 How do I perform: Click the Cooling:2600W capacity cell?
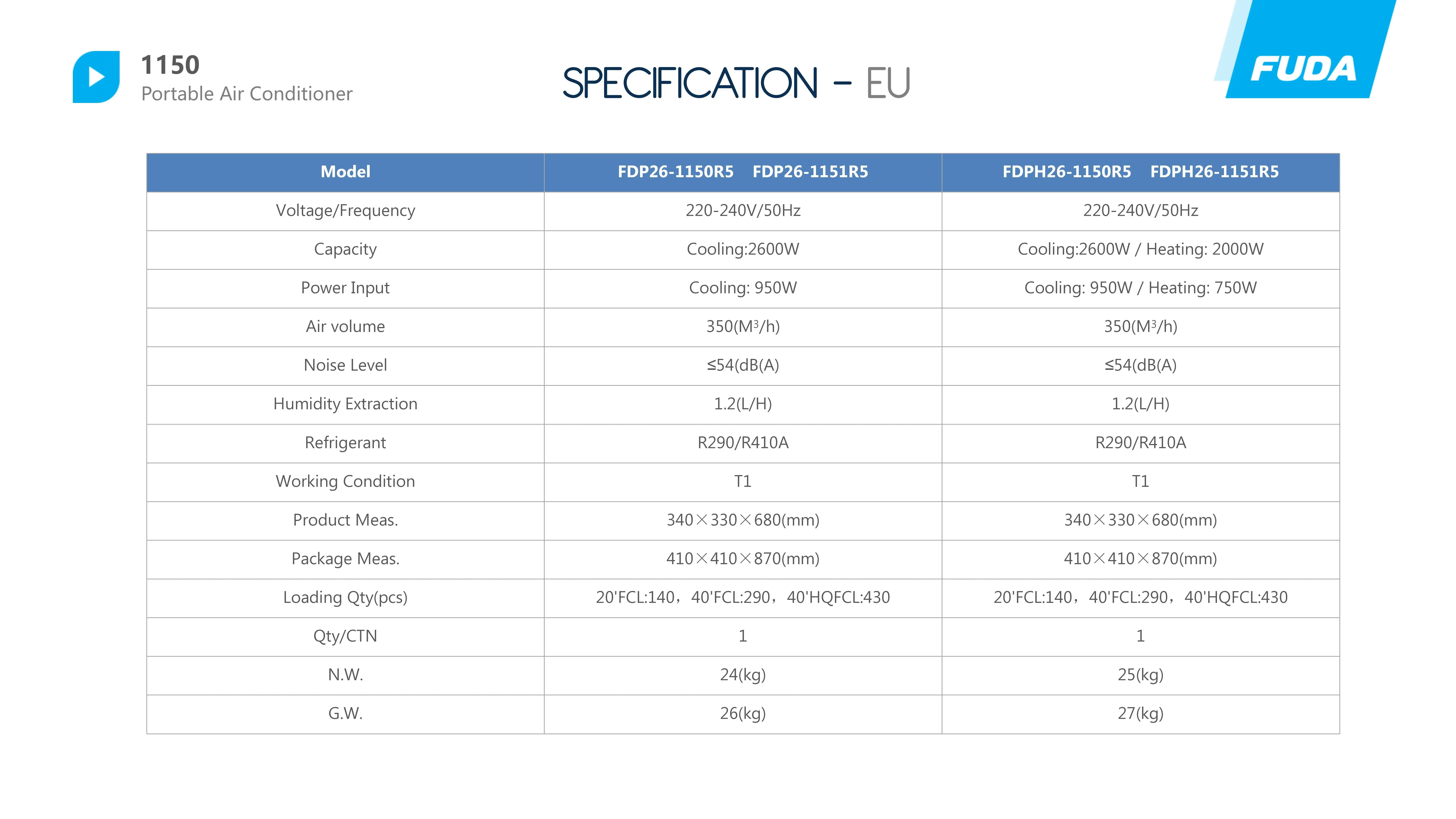pos(743,249)
